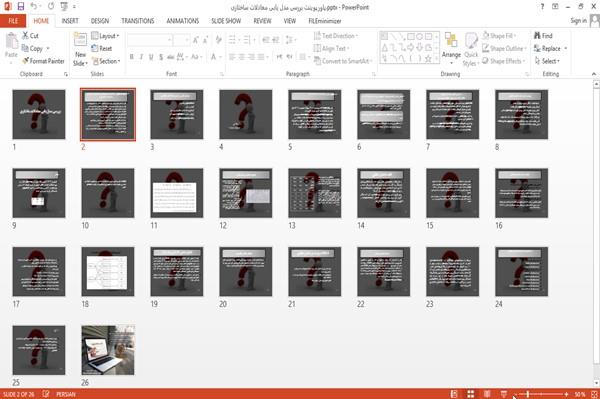Click PERSIAN language indicator
600x399 pixels.
tap(65, 394)
